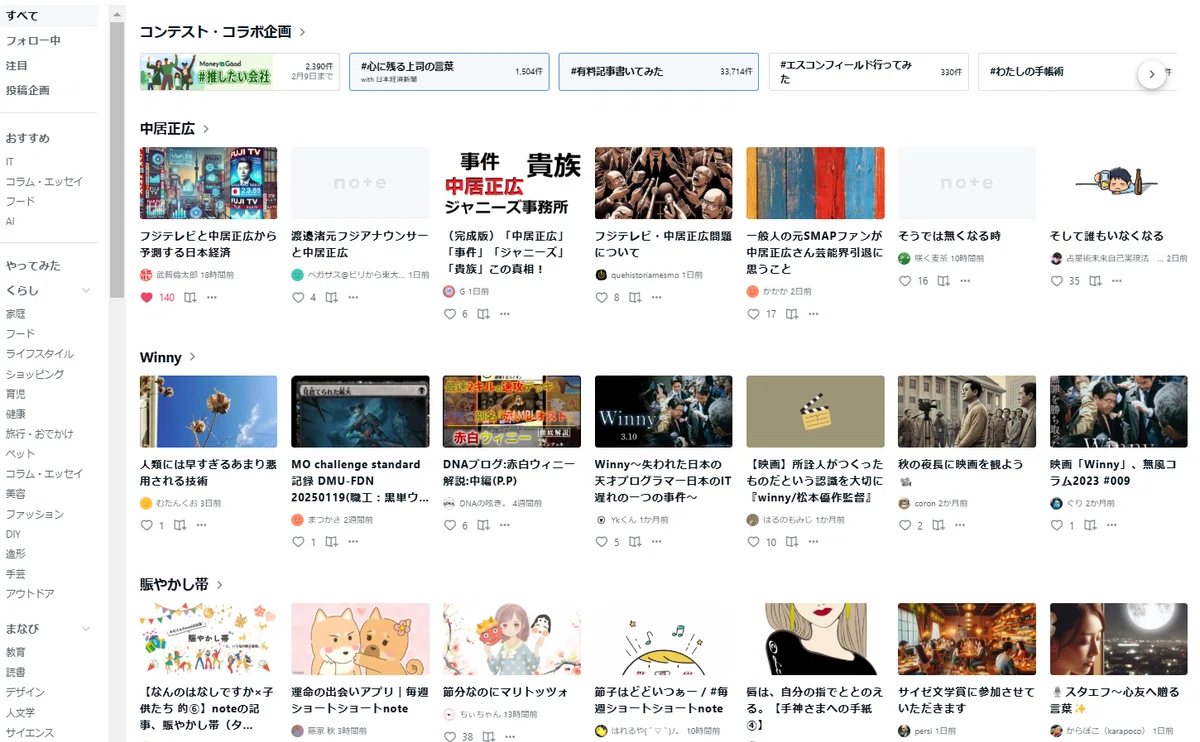Open the #心に残る上司の言葉 contest tag
Screen dimensions: 1200x742
pos(449,72)
